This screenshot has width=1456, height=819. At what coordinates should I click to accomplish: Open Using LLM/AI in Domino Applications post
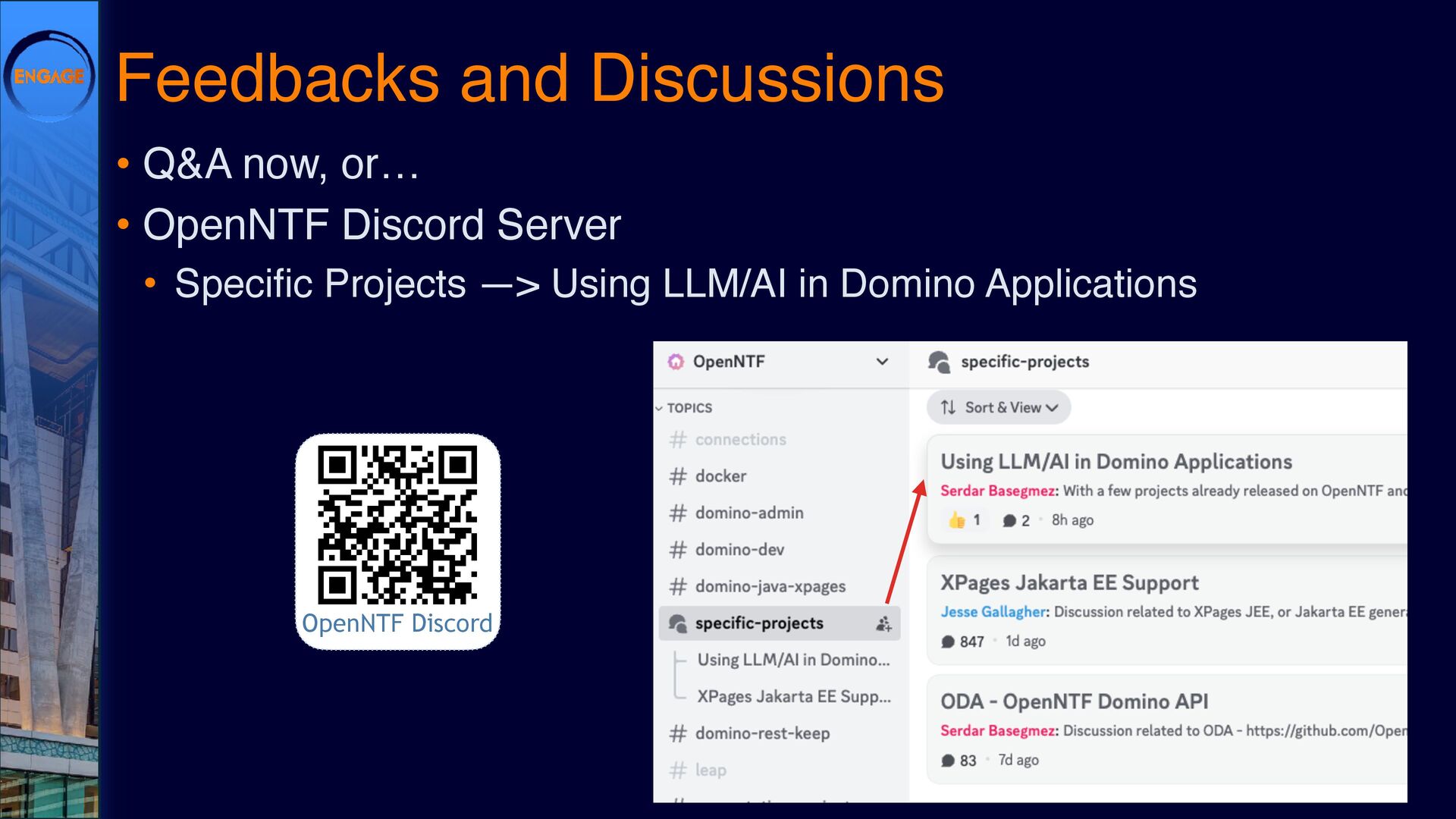[x=1166, y=489]
